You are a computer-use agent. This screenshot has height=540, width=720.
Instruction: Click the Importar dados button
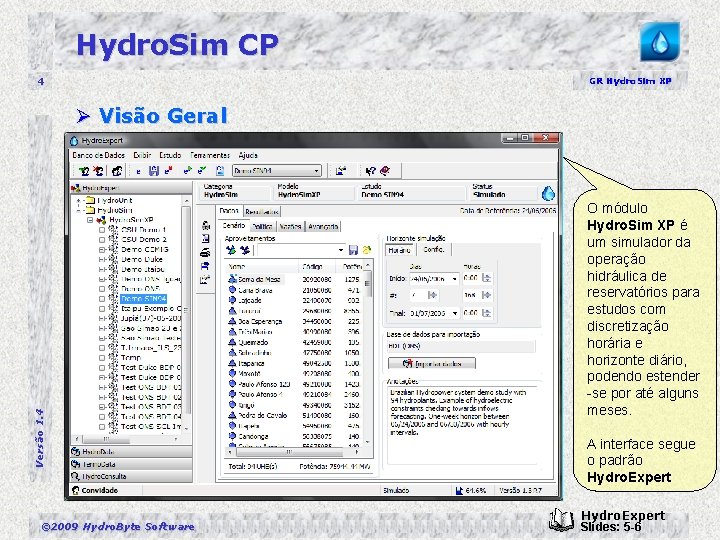point(432,364)
